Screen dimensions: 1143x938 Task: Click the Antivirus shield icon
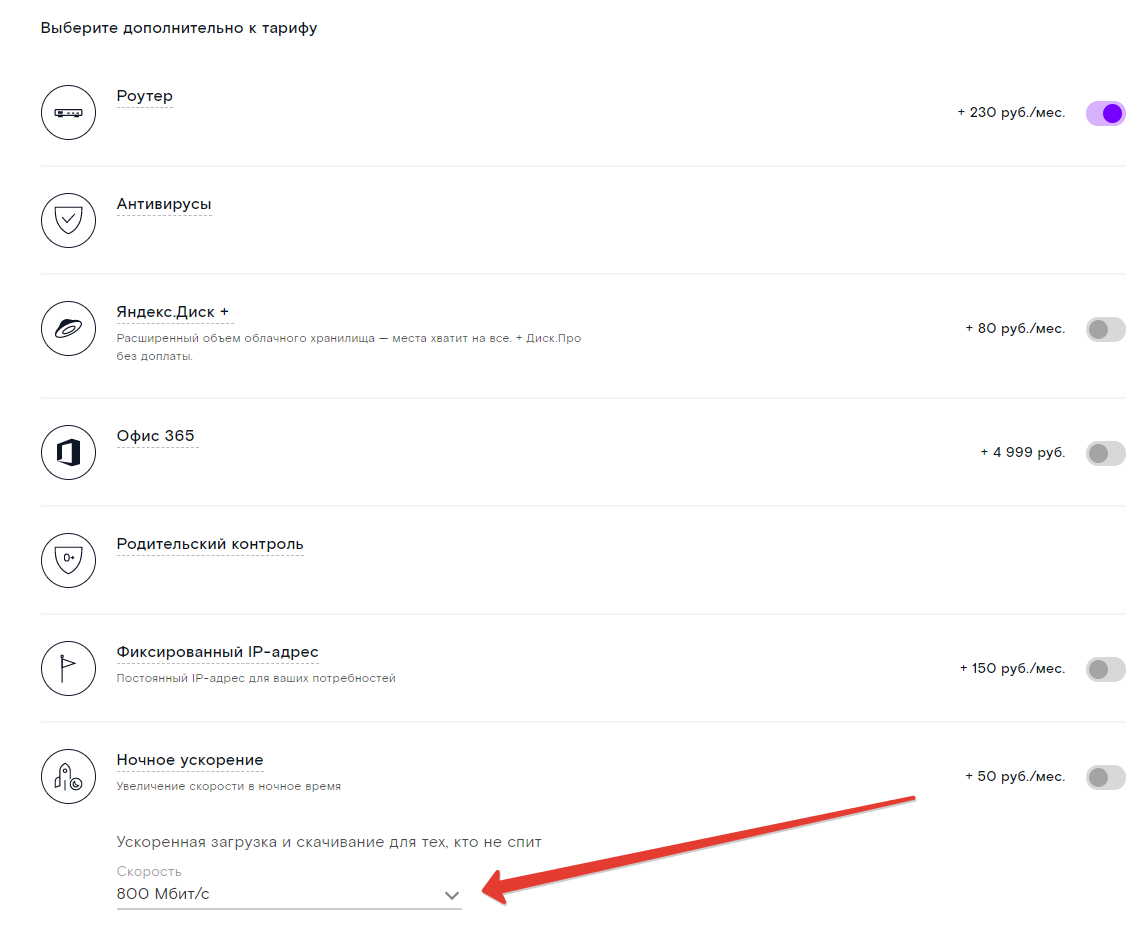68,220
